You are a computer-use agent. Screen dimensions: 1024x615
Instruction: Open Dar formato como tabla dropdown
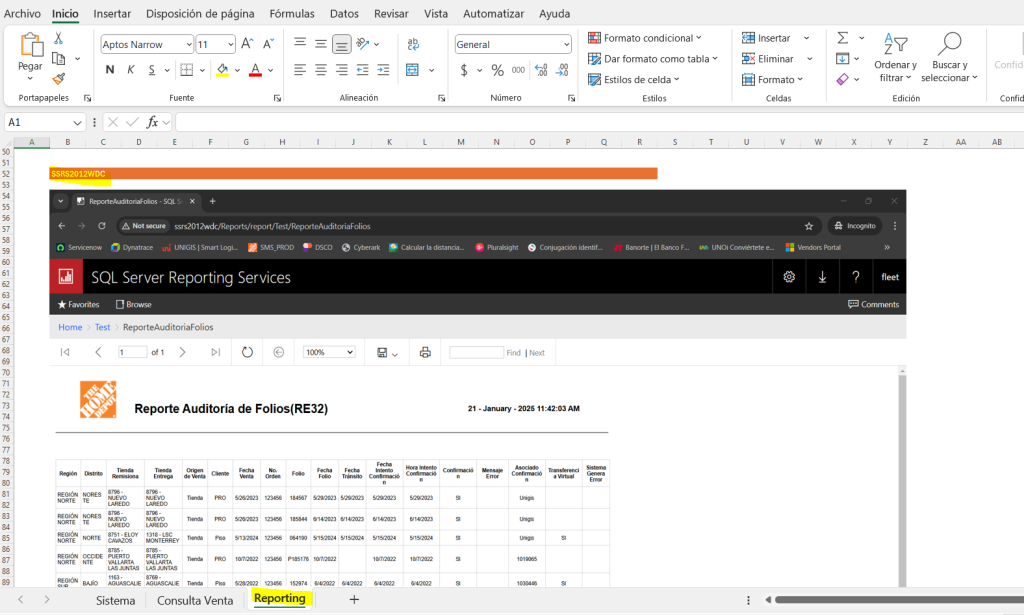click(652, 59)
